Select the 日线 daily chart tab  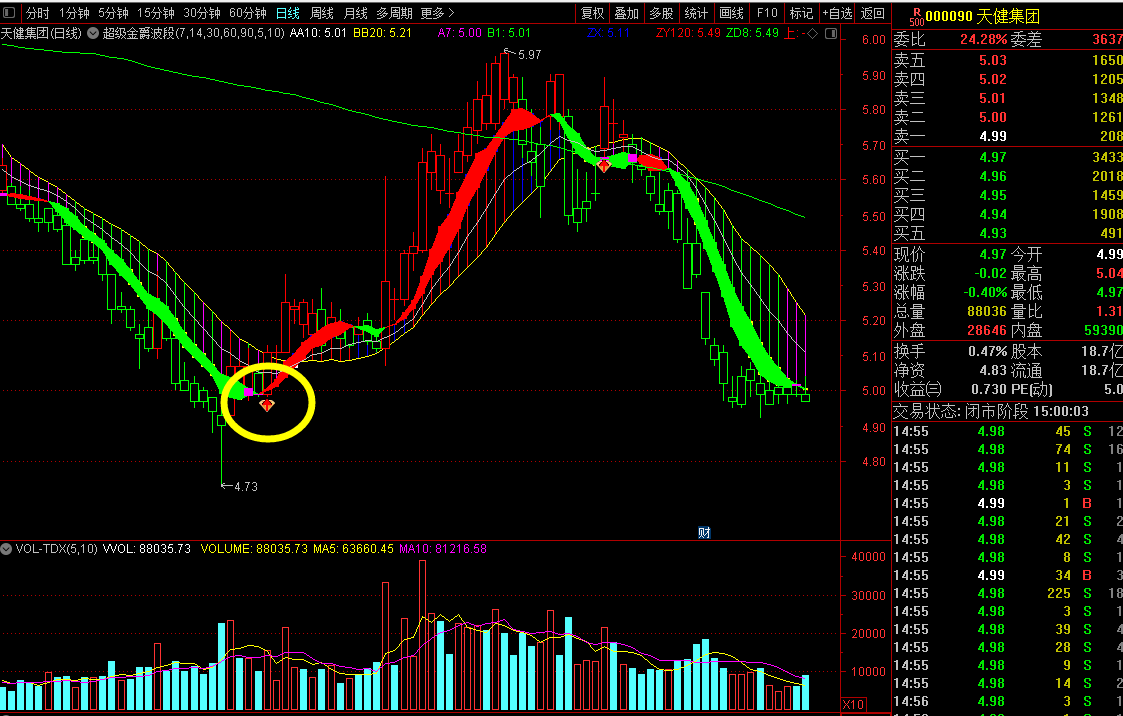[x=288, y=13]
